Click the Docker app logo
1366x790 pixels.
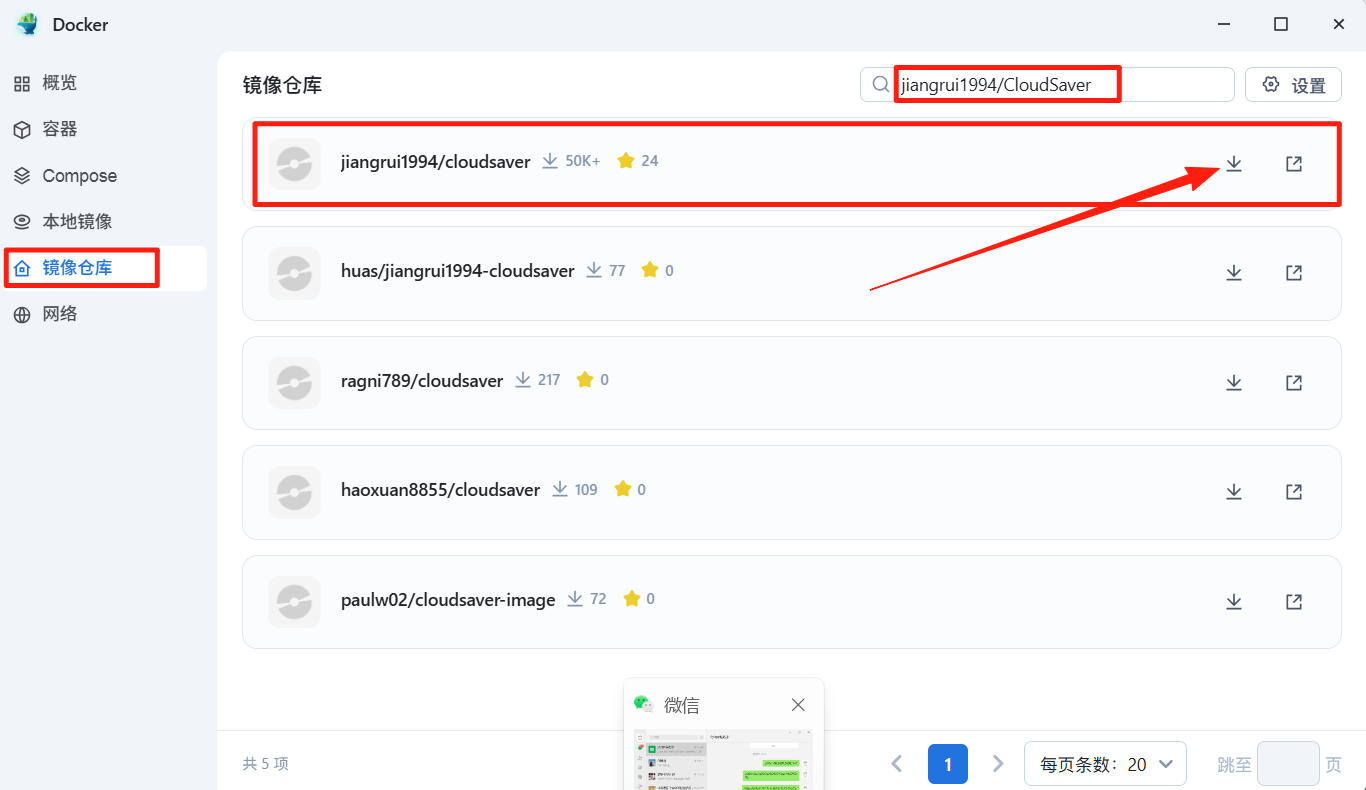pos(27,25)
